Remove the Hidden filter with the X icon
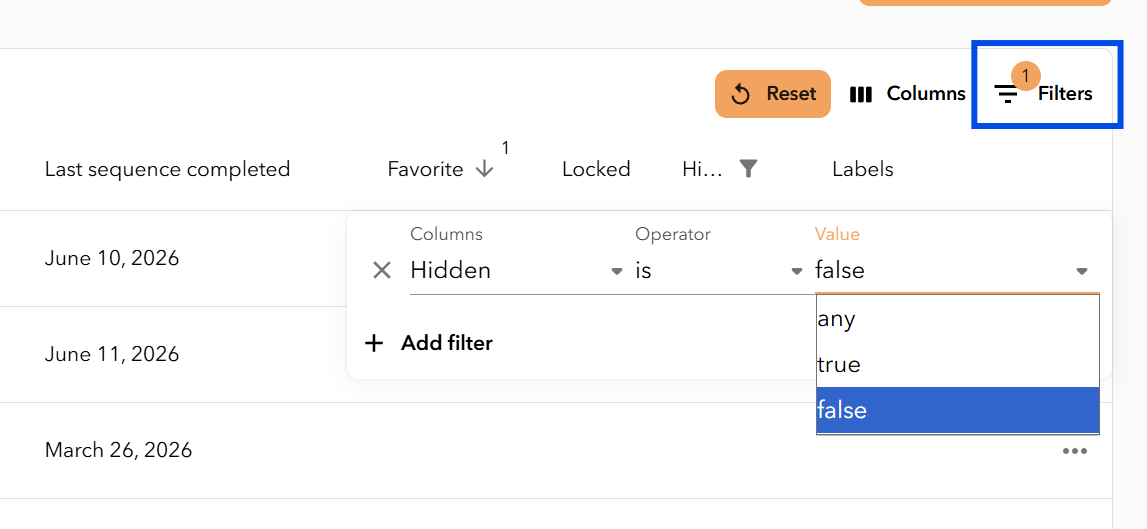Viewport: 1147px width, 529px height. pos(382,271)
